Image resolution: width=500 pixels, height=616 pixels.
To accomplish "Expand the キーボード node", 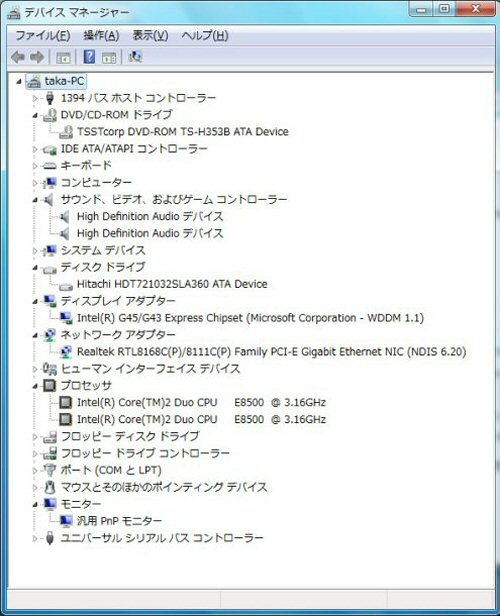I will coord(35,166).
